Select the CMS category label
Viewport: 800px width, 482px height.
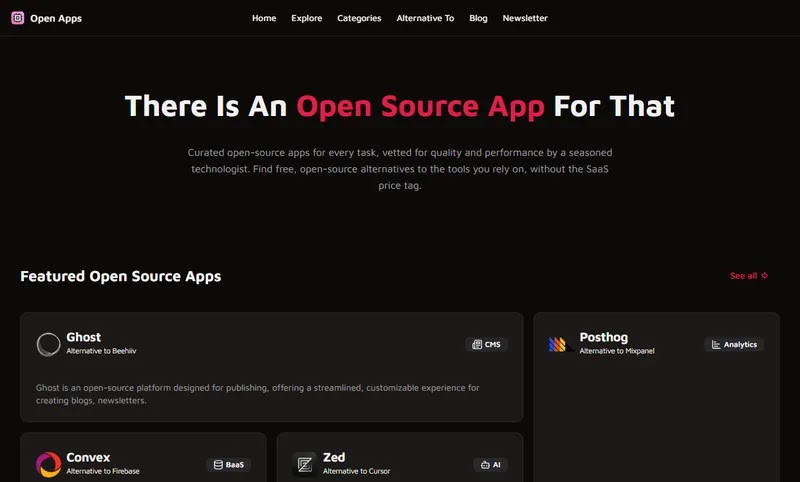click(492, 344)
